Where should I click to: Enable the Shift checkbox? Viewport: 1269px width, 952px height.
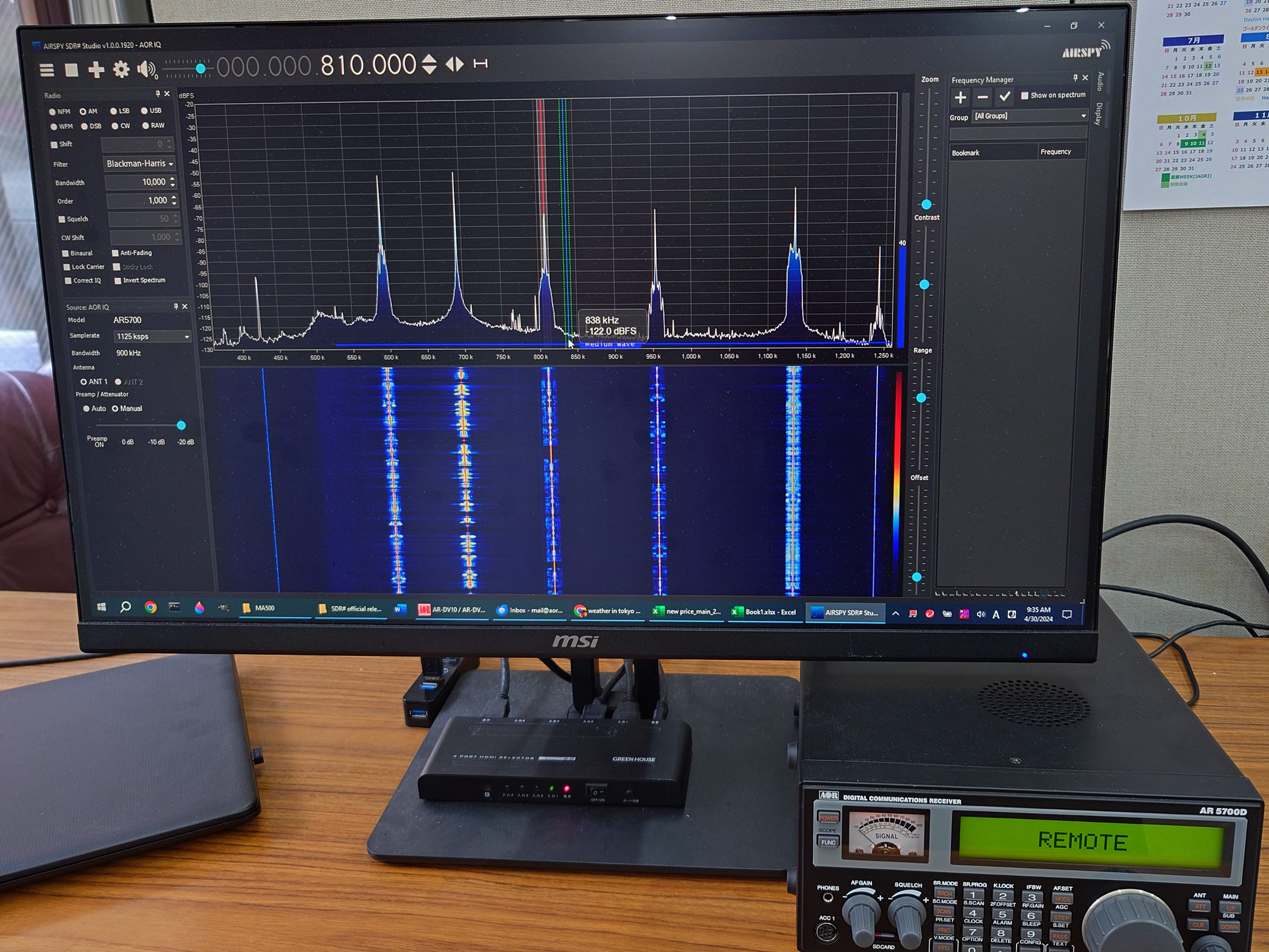54,144
